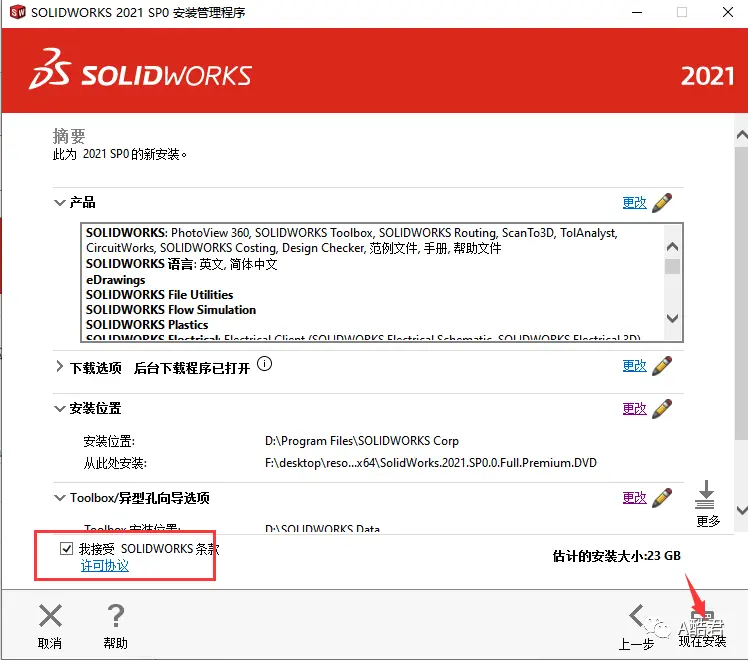Viewport: 748px width, 660px height.
Task: Click 更改 link for 下载选项
Action: [634, 366]
